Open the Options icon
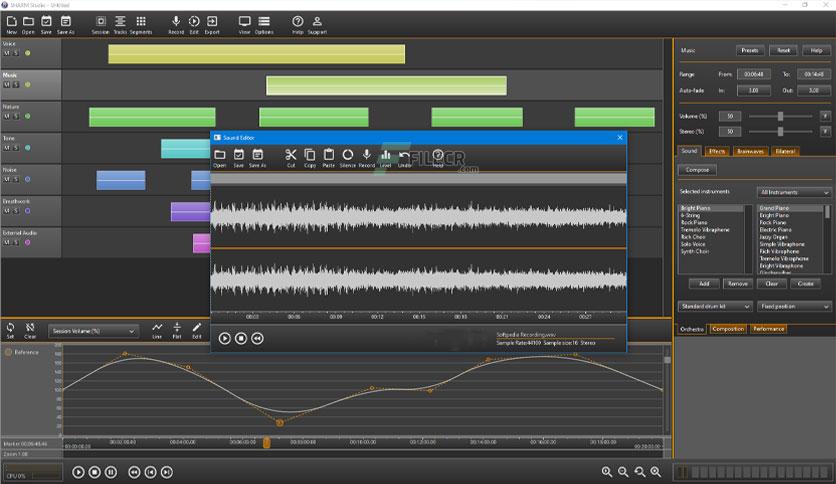836x484 pixels. (x=264, y=25)
